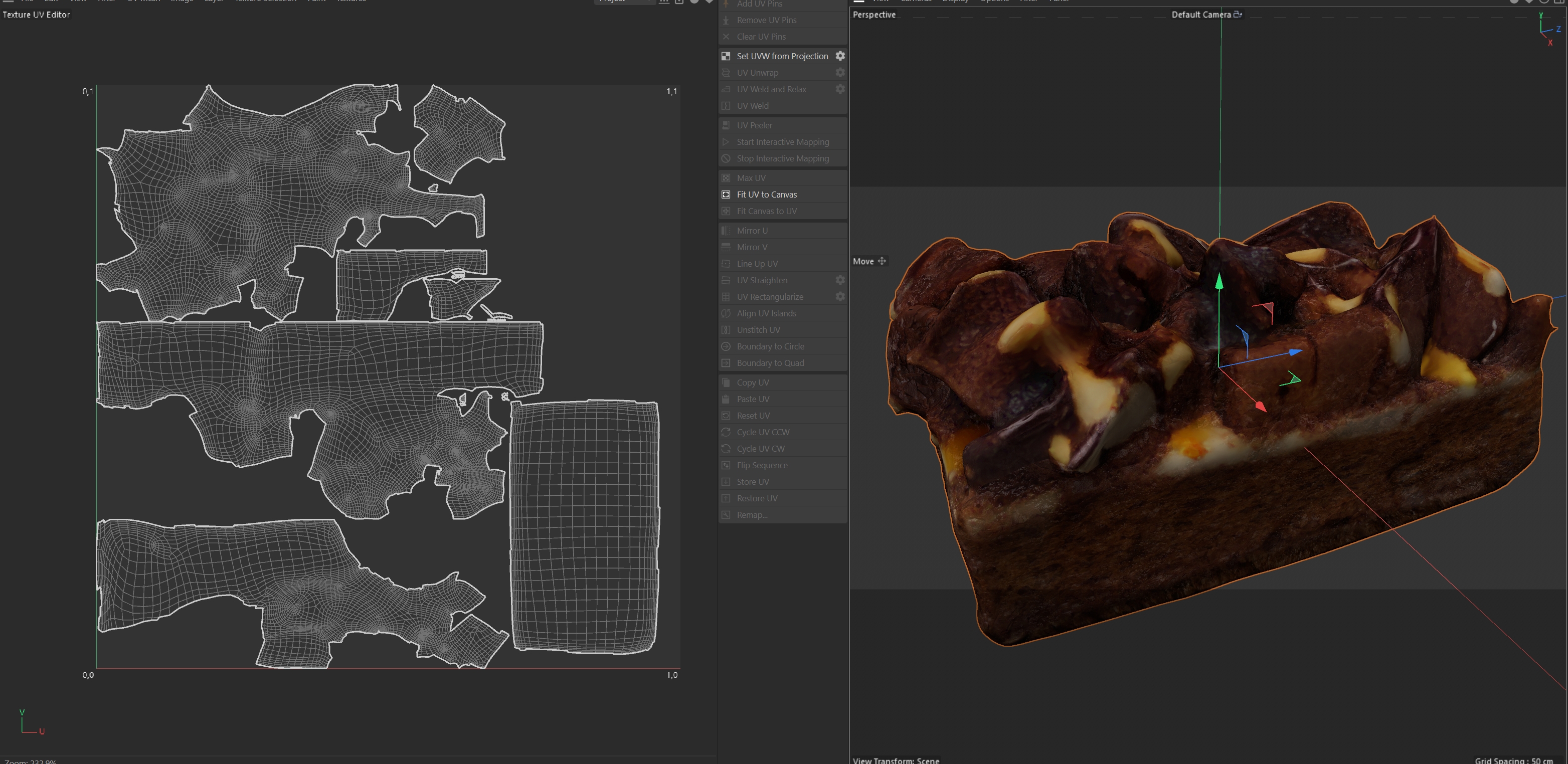
Task: Select the Boundary to Circle command
Action: click(x=770, y=346)
